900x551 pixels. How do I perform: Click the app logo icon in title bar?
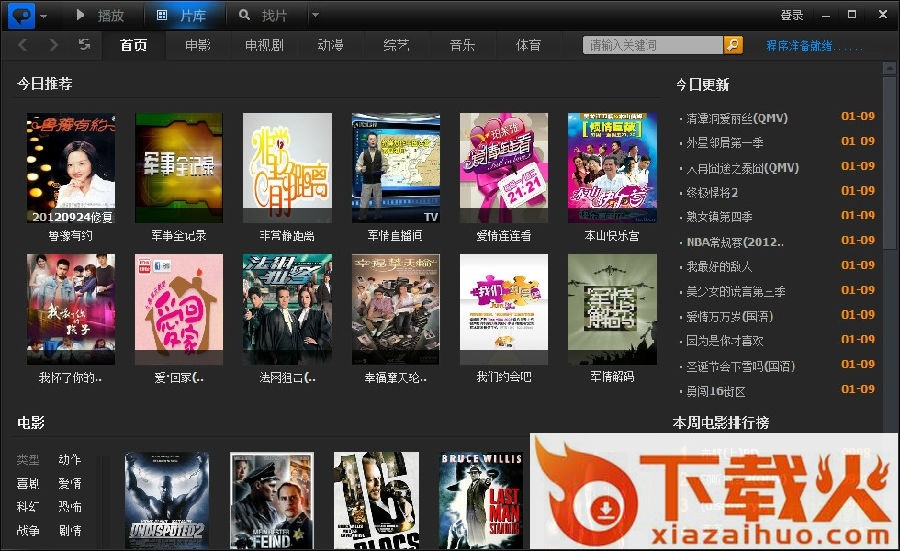click(22, 15)
